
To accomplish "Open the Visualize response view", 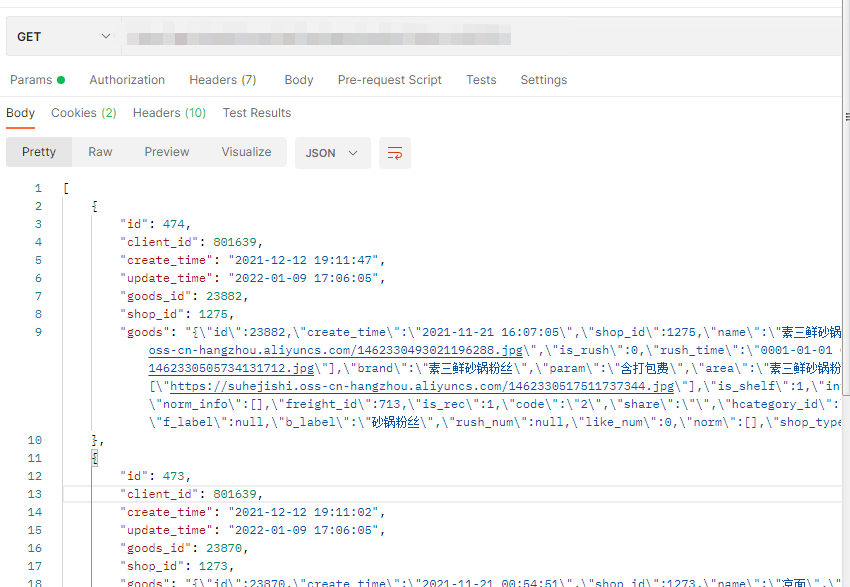I will tap(246, 151).
